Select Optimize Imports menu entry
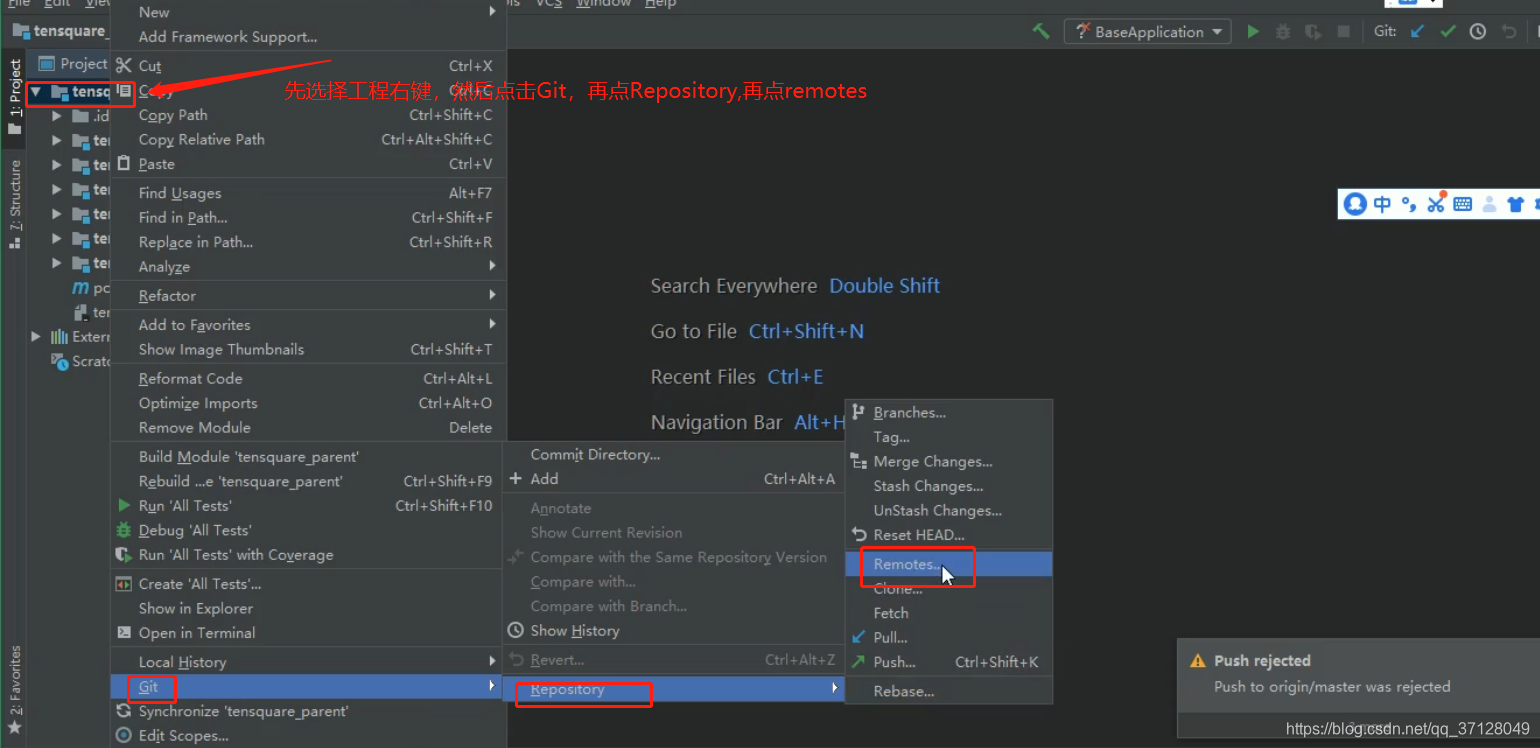This screenshot has width=1540, height=748. click(308, 403)
